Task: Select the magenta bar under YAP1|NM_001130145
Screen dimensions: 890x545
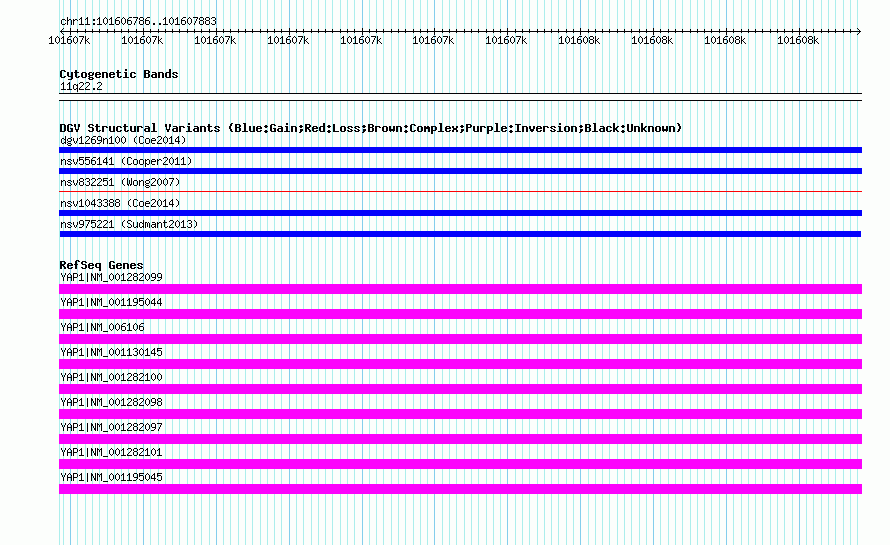Action: (x=460, y=364)
